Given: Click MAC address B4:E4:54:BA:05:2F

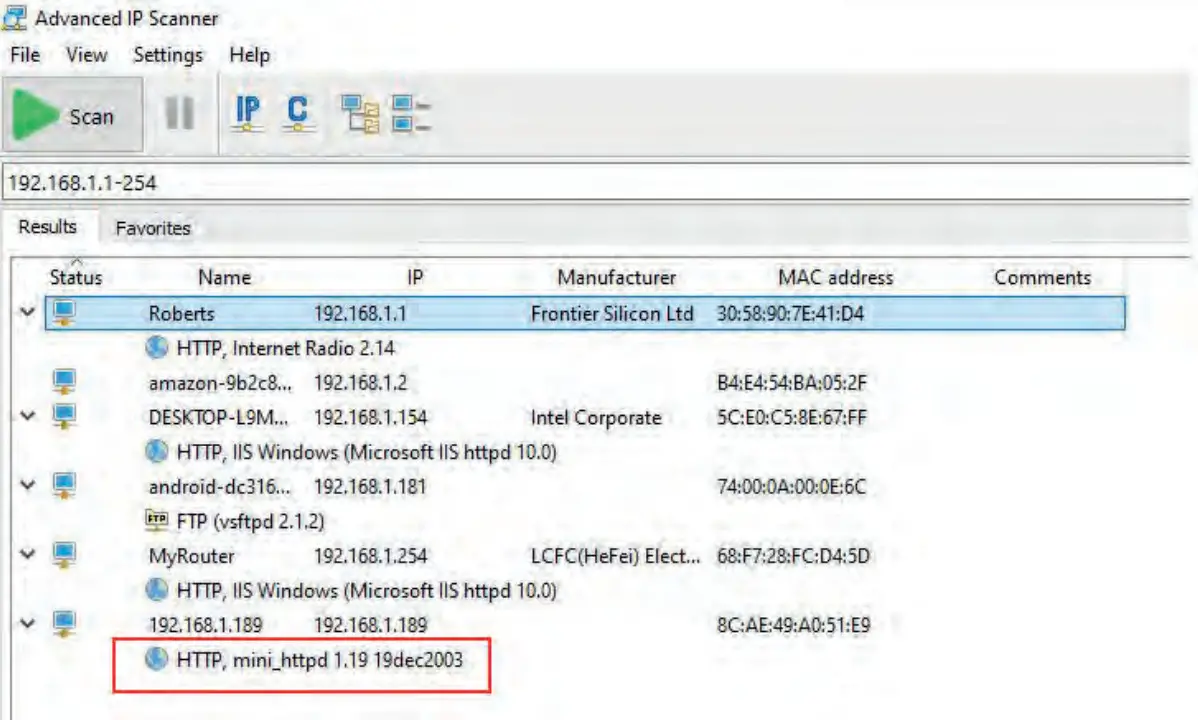Looking at the screenshot, I should click(792, 382).
